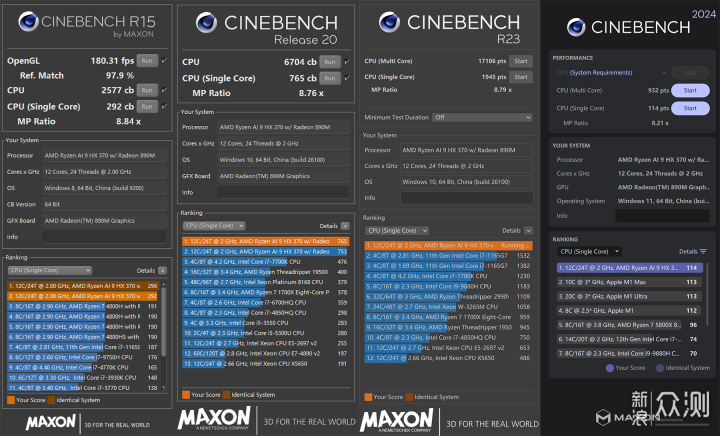
Task: Select R23 ranking row scoring 1532
Action: pyautogui.click(x=449, y=256)
